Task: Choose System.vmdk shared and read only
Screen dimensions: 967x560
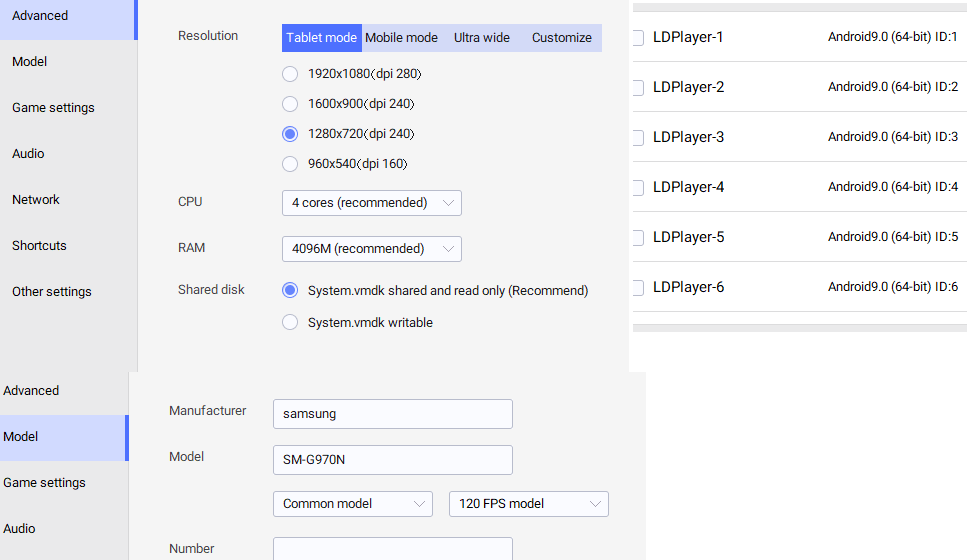Action: coord(290,290)
